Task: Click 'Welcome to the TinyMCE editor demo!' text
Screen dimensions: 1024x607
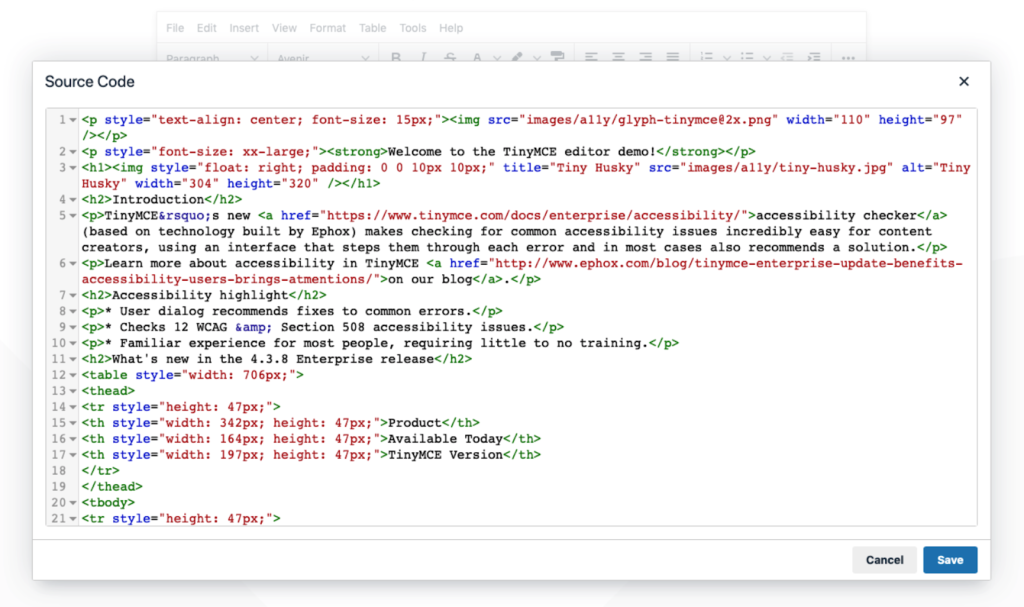Action: (522, 152)
